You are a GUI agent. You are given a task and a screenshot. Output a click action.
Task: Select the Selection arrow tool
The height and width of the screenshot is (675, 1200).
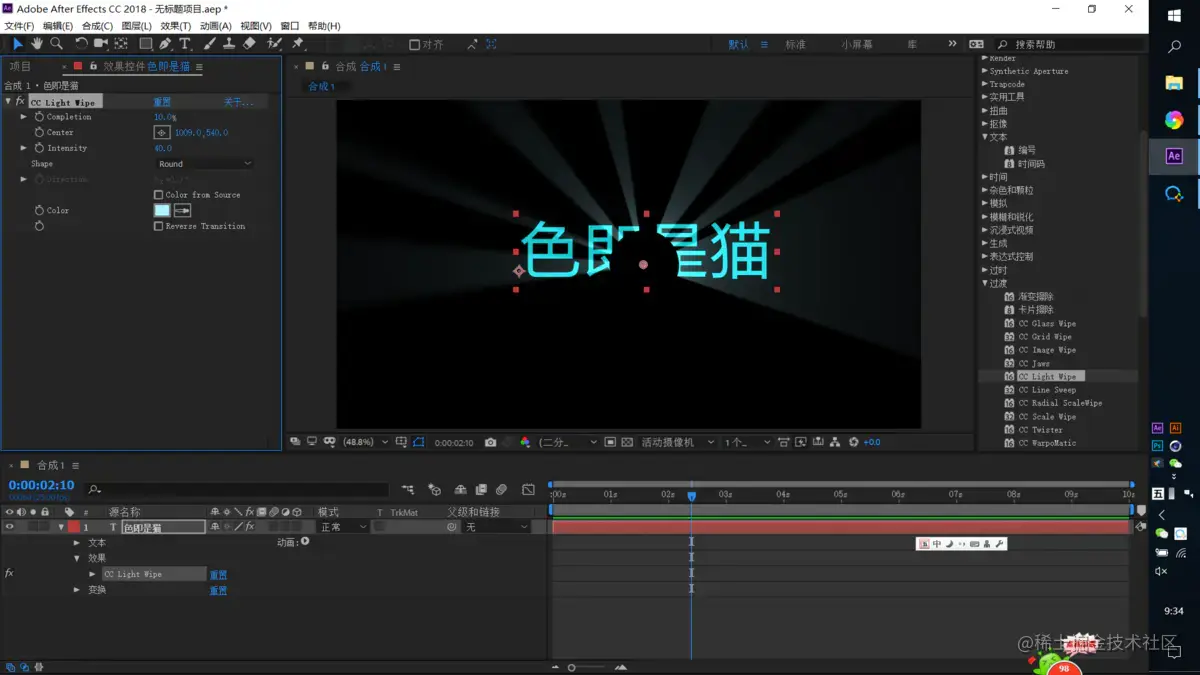17,44
